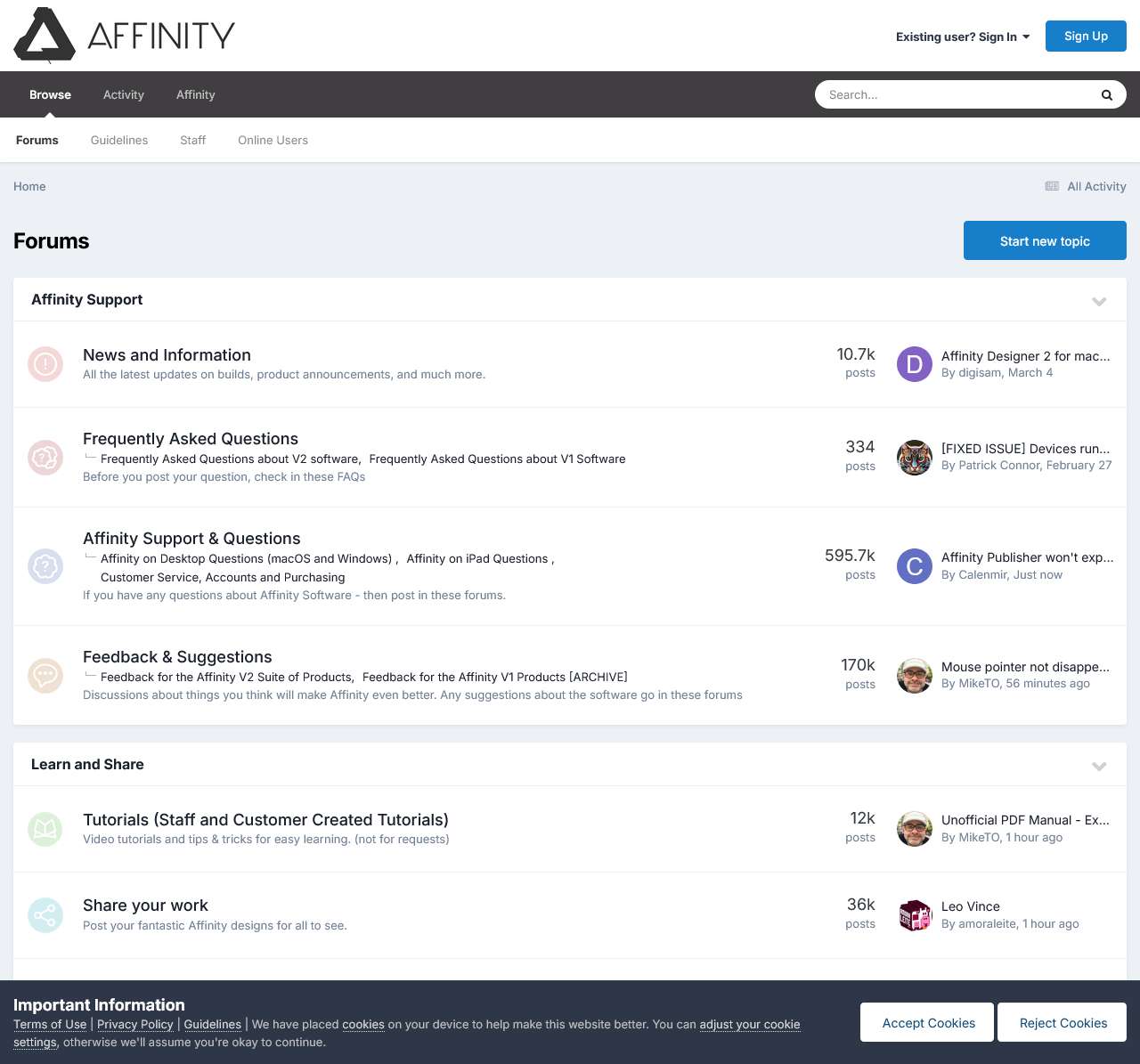Open Frequently Asked Questions forum

click(191, 438)
